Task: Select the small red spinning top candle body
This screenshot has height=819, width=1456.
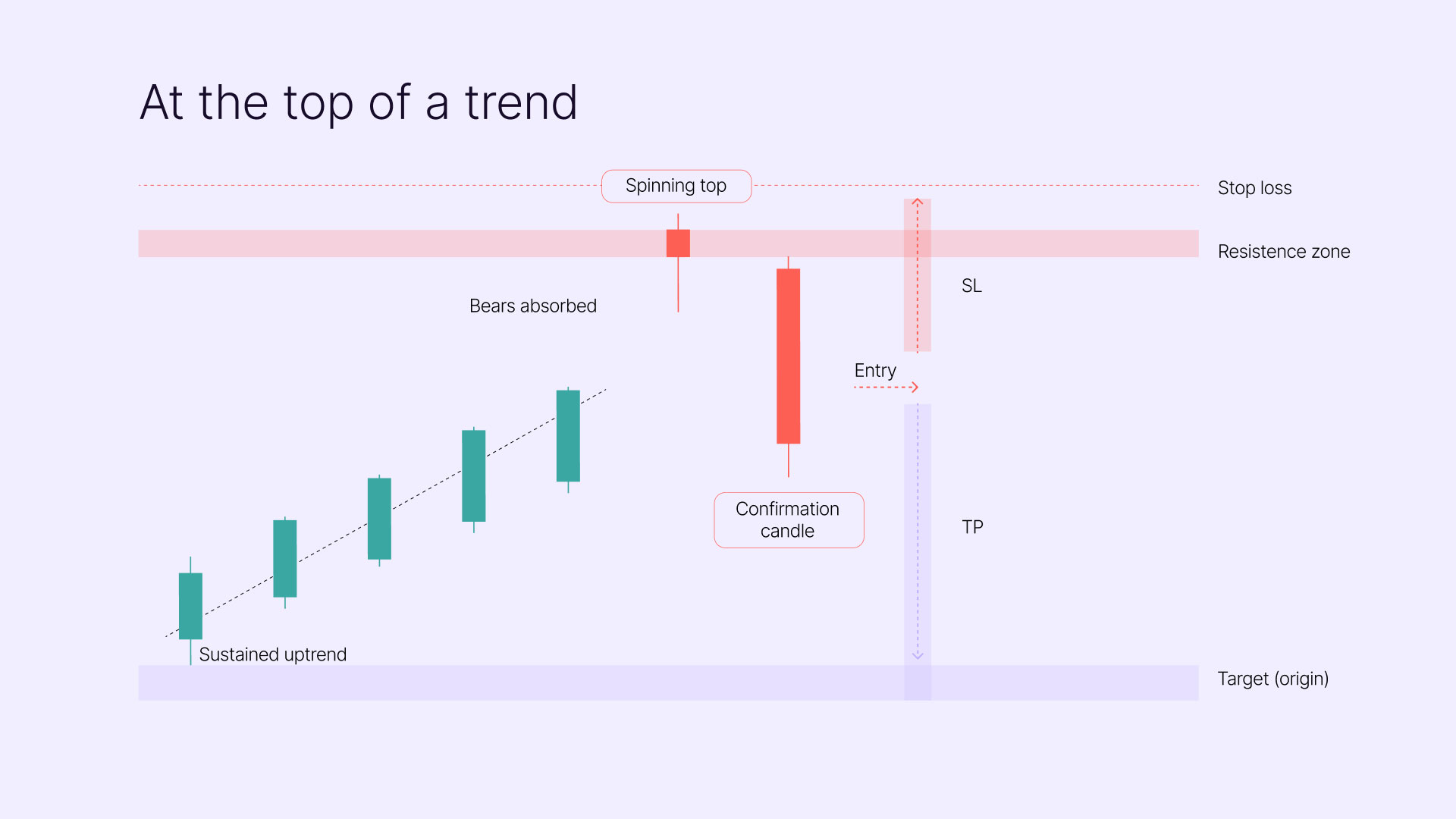Action: (678, 243)
